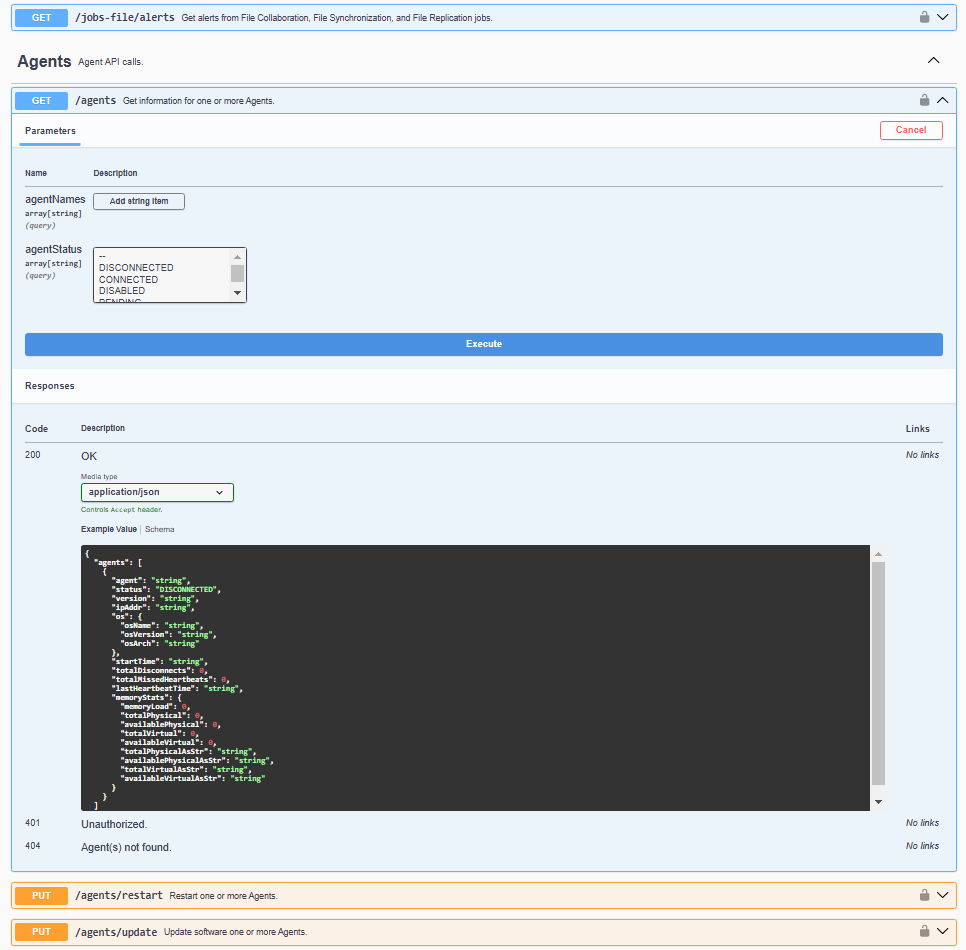Expand PUT /agents/update operation
966x950 pixels.
[942, 932]
